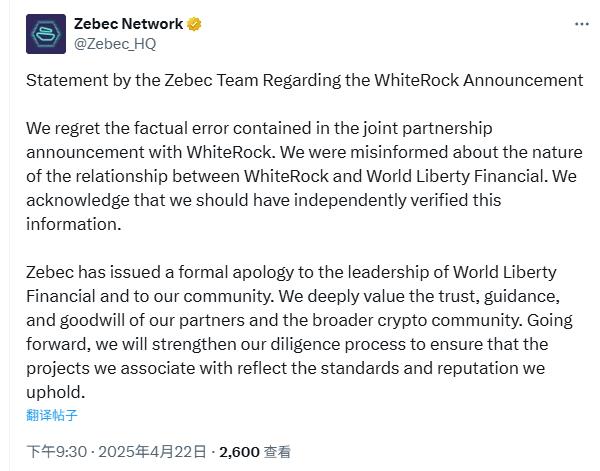Click the "We regret the factual error" line
Image resolution: width=600 pixels, height=471 pixels.
259,128
